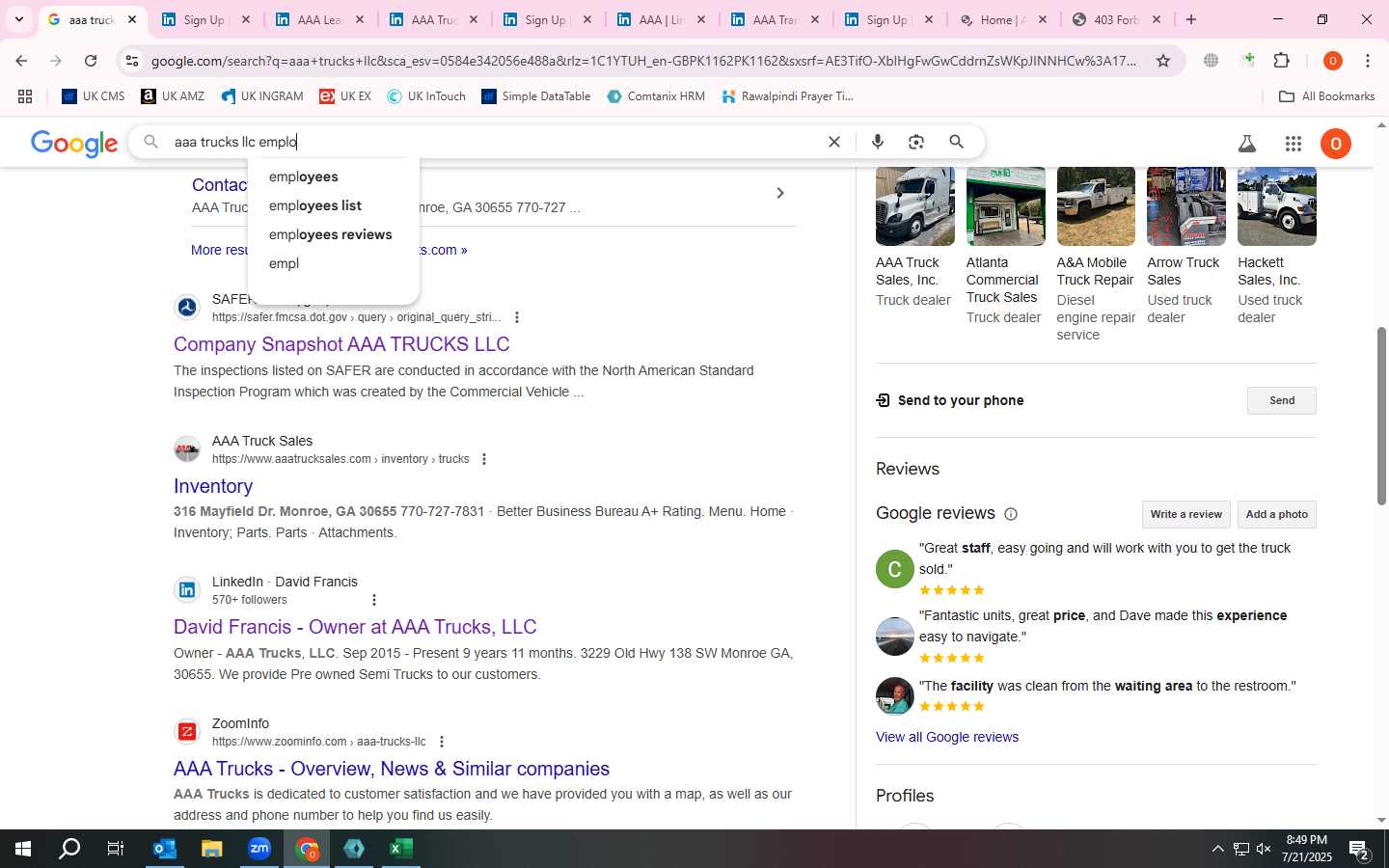Switch to the 403 Forb tab
Viewport: 1389px width, 868px height.
click(x=1117, y=19)
